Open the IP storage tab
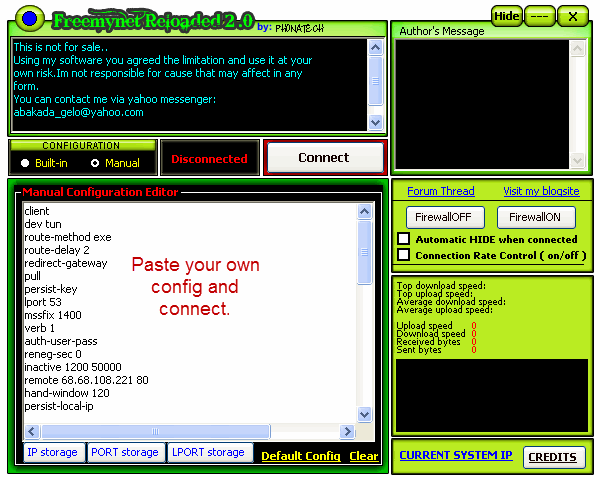Viewport: 600px width, 480px height. click(54, 452)
